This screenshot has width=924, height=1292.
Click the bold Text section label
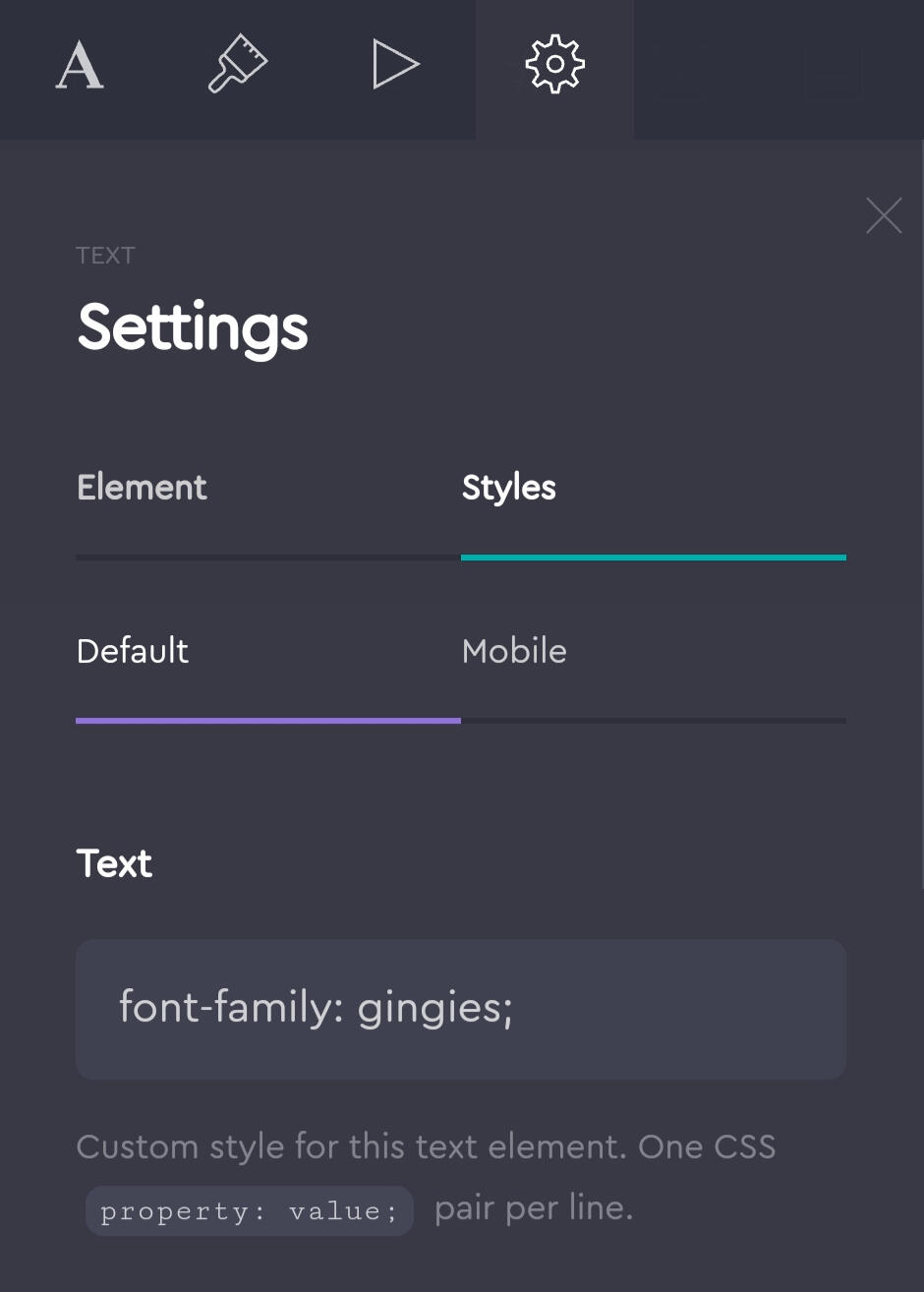click(x=115, y=863)
